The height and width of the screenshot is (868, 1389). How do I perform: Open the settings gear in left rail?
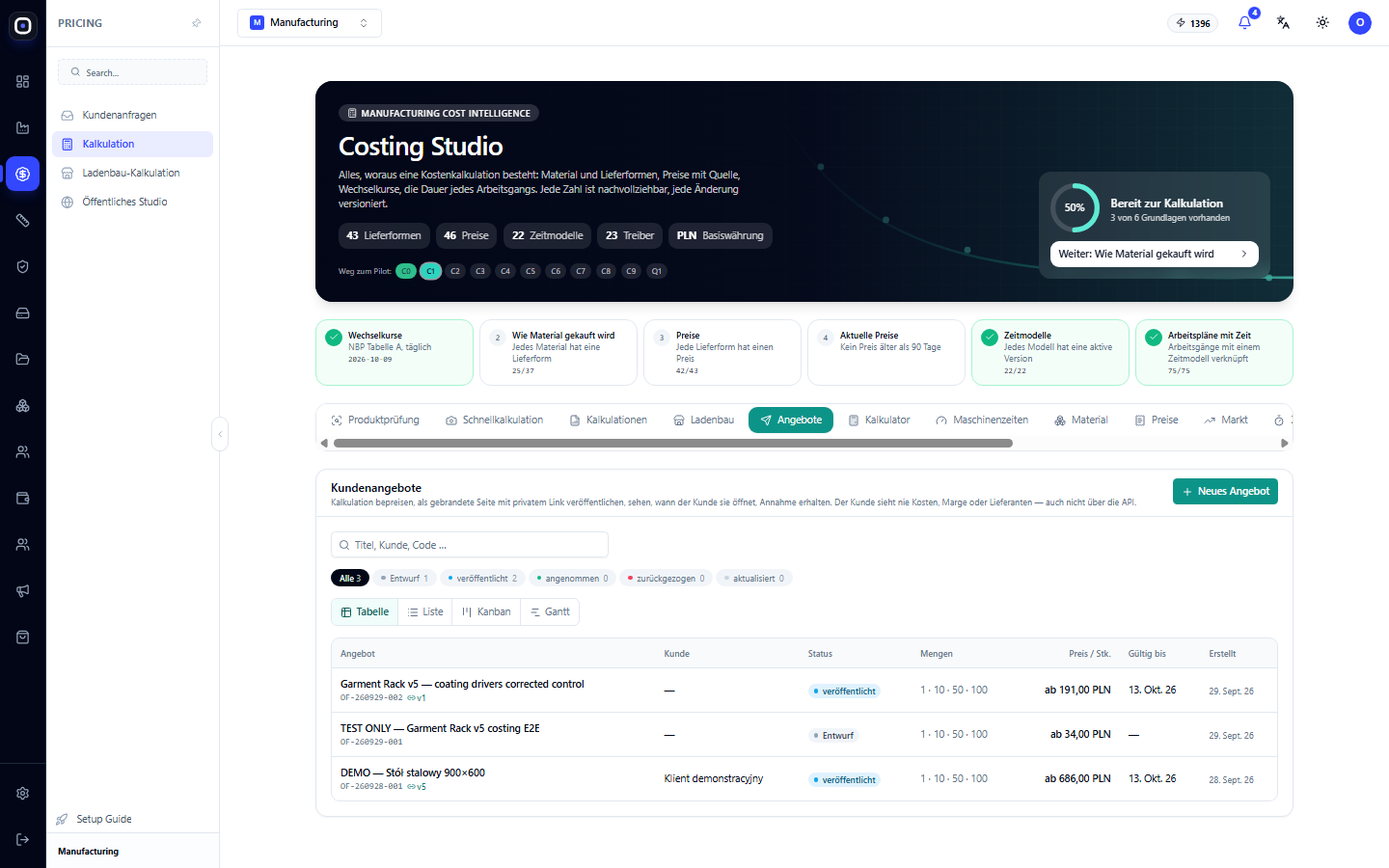(23, 794)
